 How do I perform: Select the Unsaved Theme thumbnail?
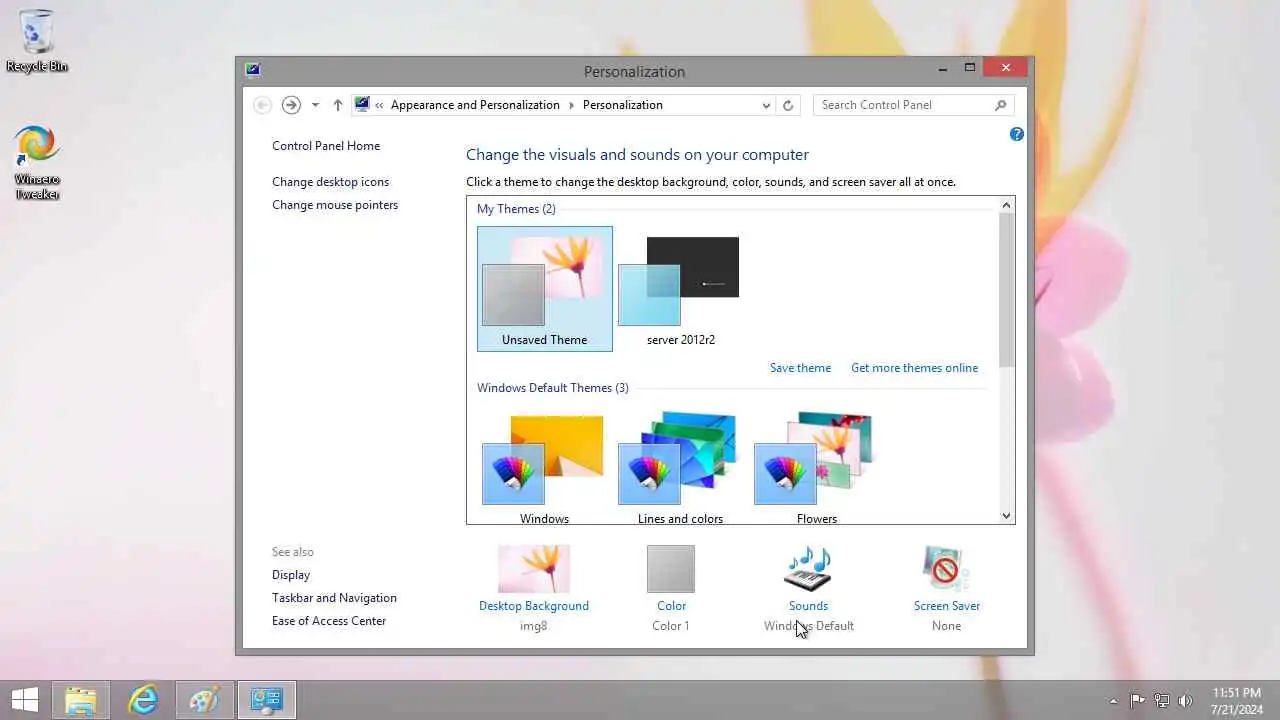pyautogui.click(x=545, y=289)
